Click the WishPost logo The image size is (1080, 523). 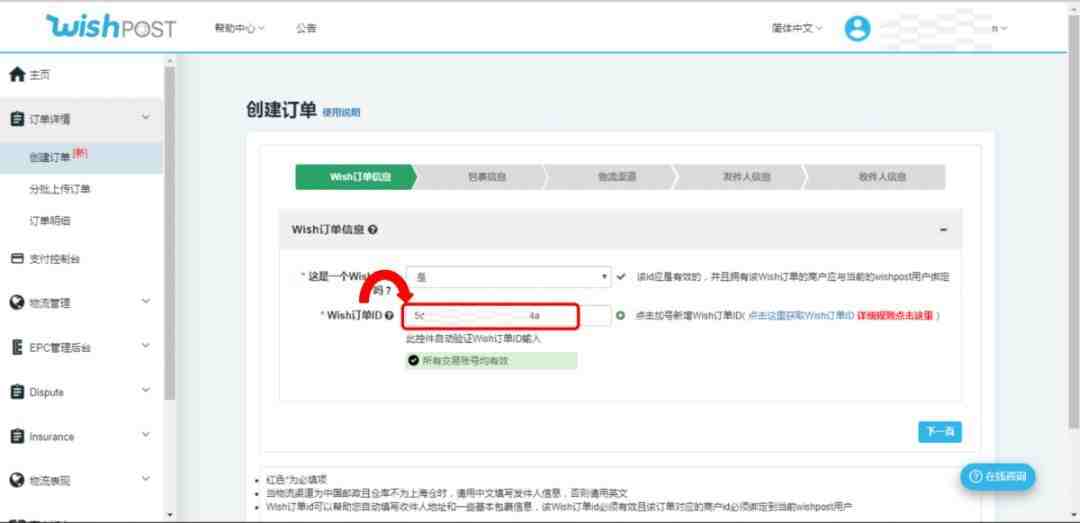110,28
